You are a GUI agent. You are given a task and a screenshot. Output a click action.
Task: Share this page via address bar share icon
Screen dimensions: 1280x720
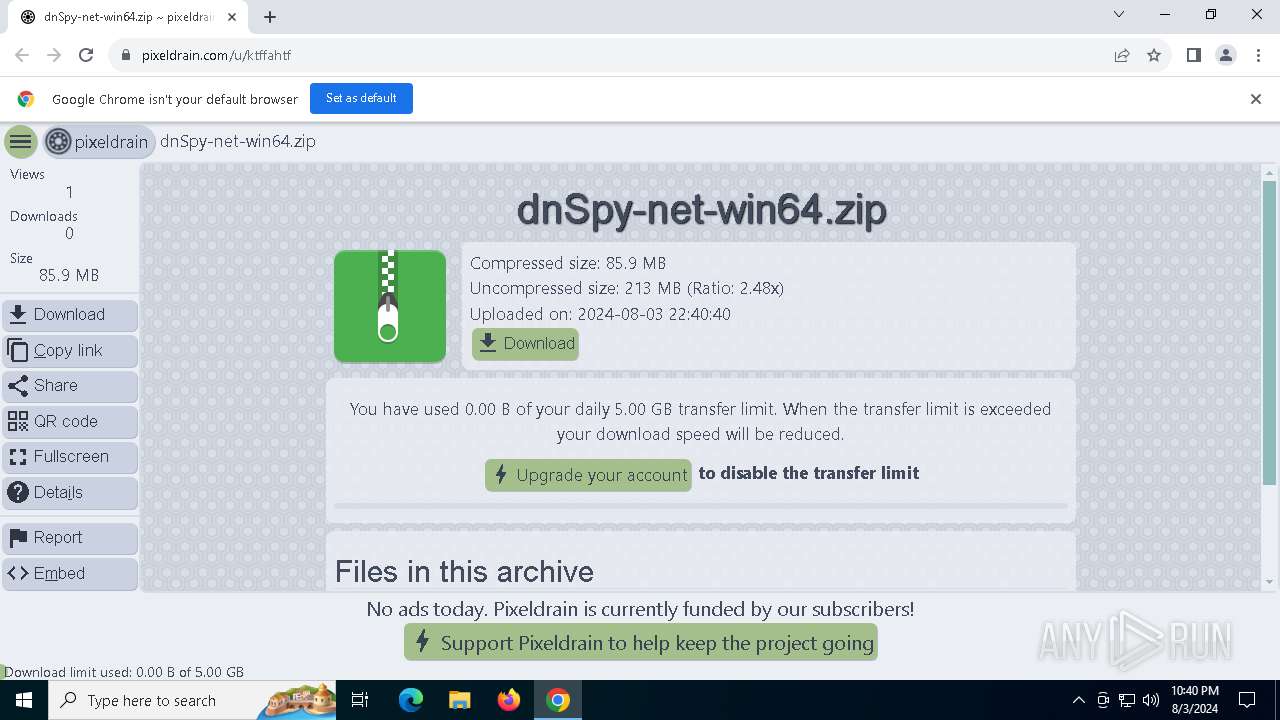pyautogui.click(x=1122, y=56)
